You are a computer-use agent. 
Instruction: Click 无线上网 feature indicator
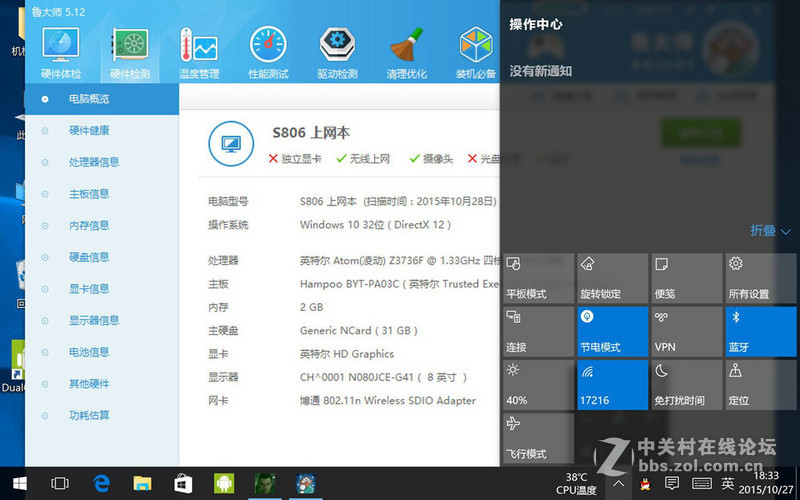coord(363,159)
